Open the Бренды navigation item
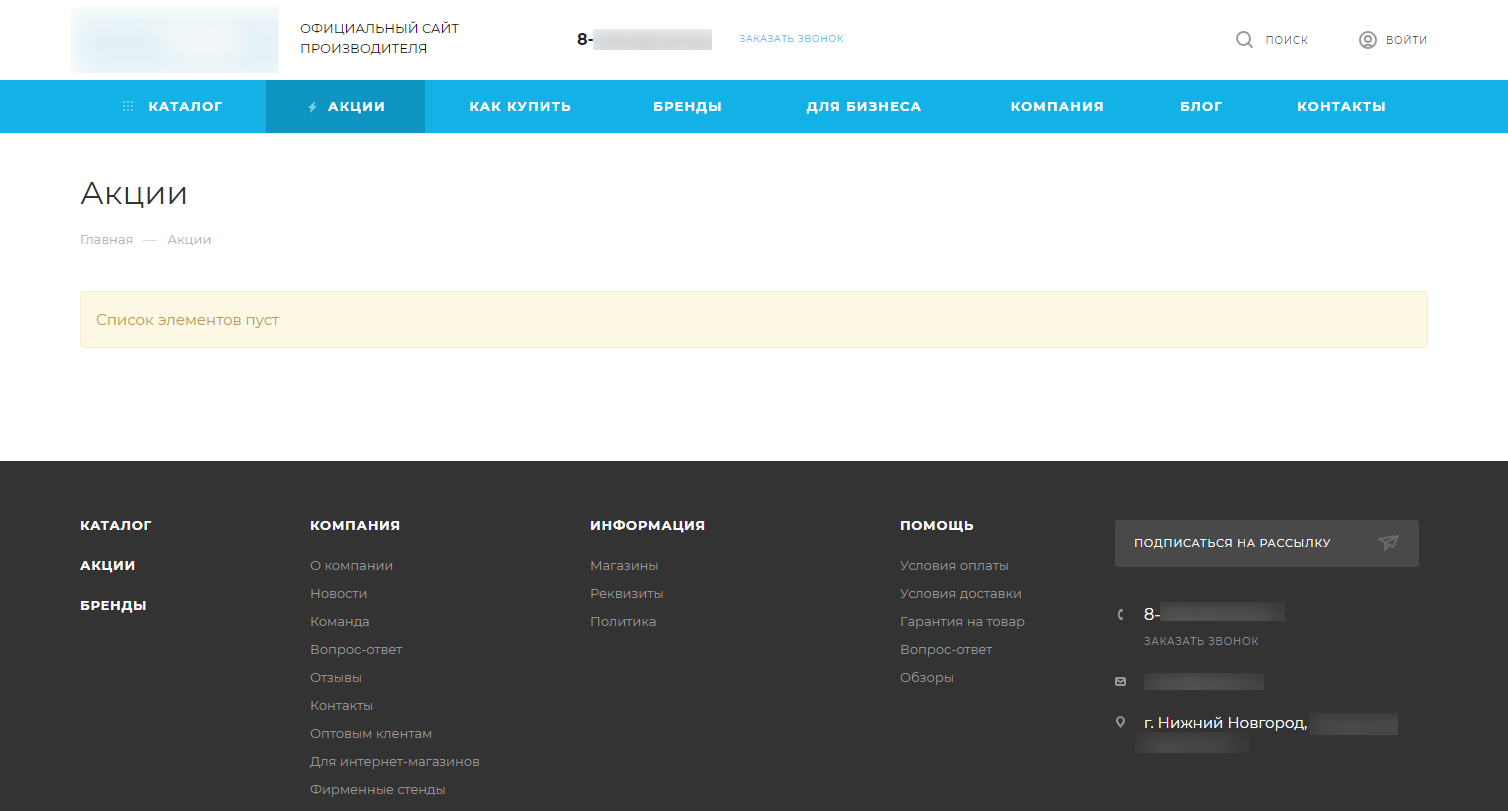This screenshot has height=811, width=1508. [x=687, y=106]
